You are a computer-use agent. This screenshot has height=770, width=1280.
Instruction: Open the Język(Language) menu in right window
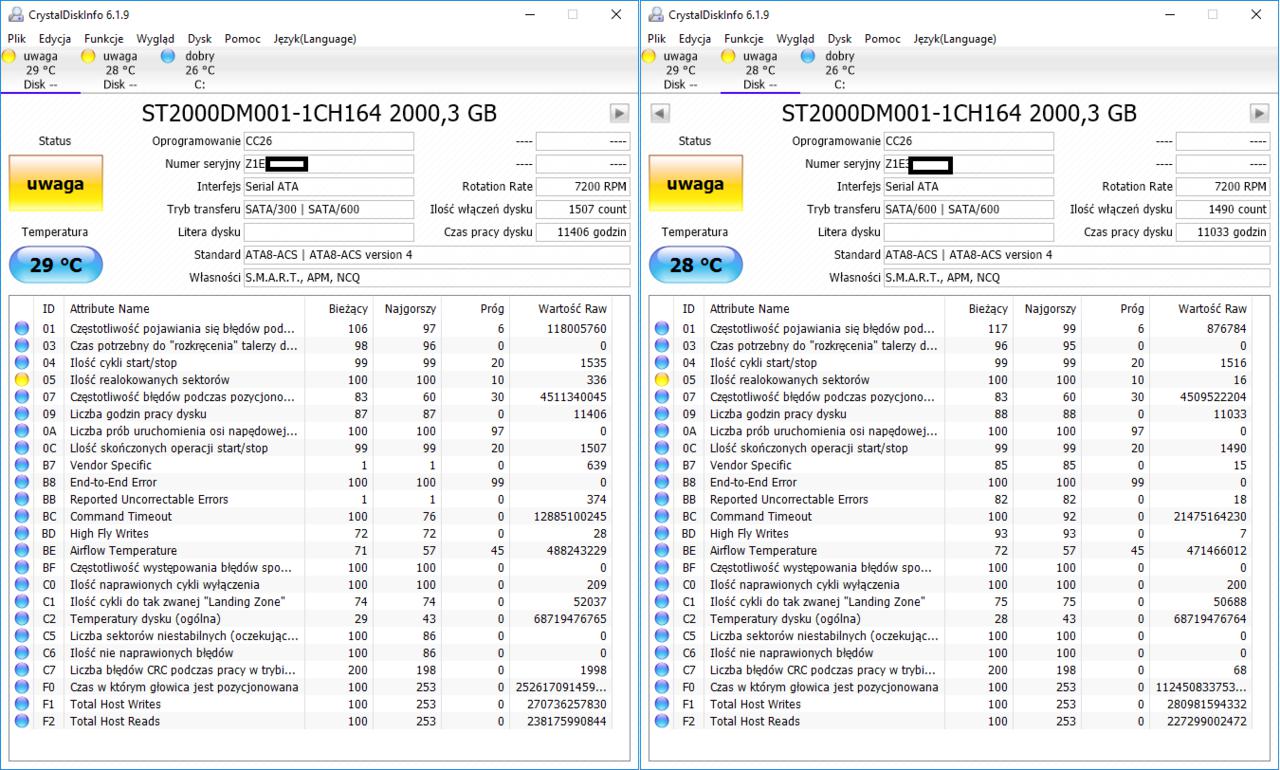[955, 39]
